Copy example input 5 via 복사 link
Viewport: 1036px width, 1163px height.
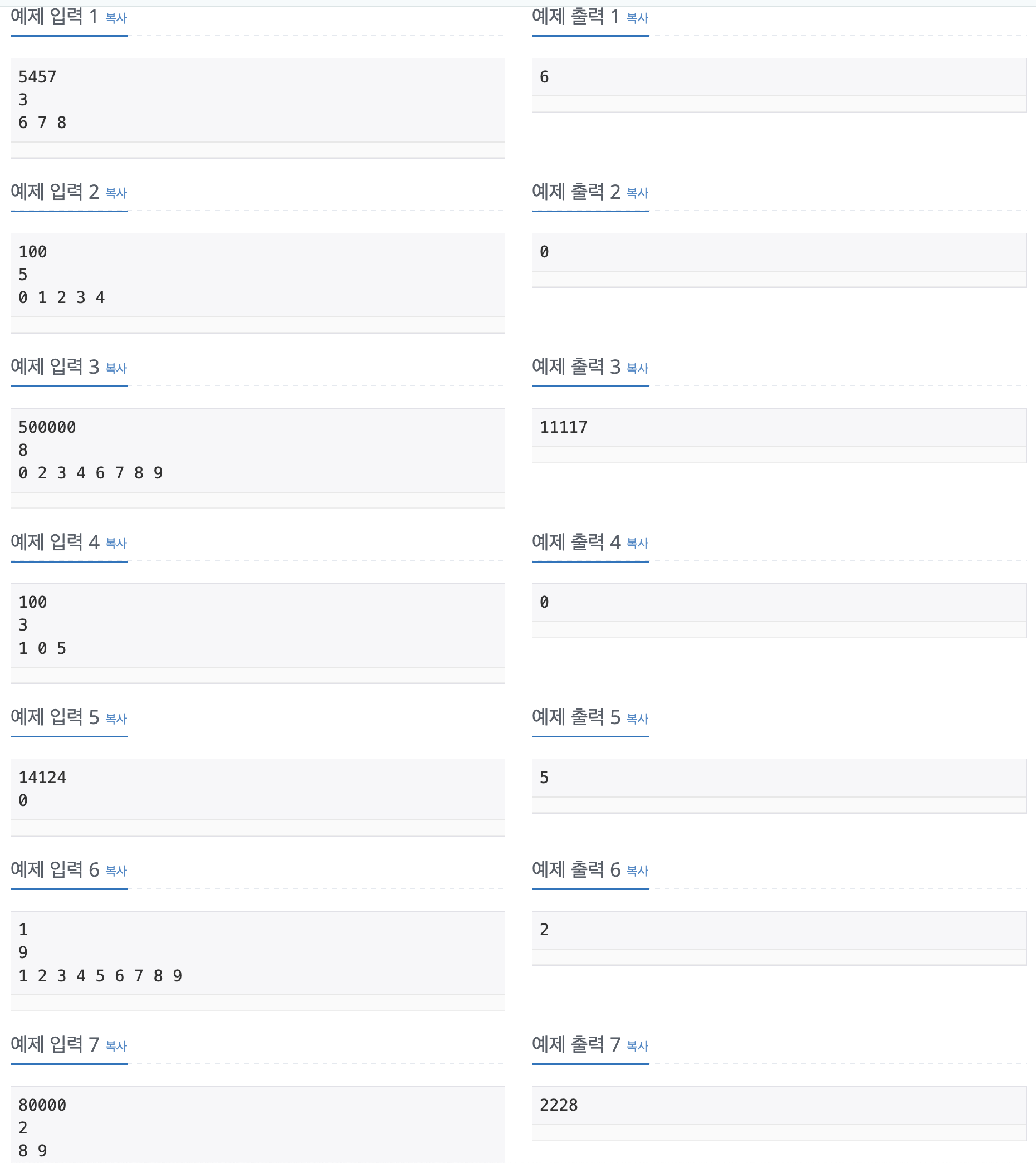(116, 719)
